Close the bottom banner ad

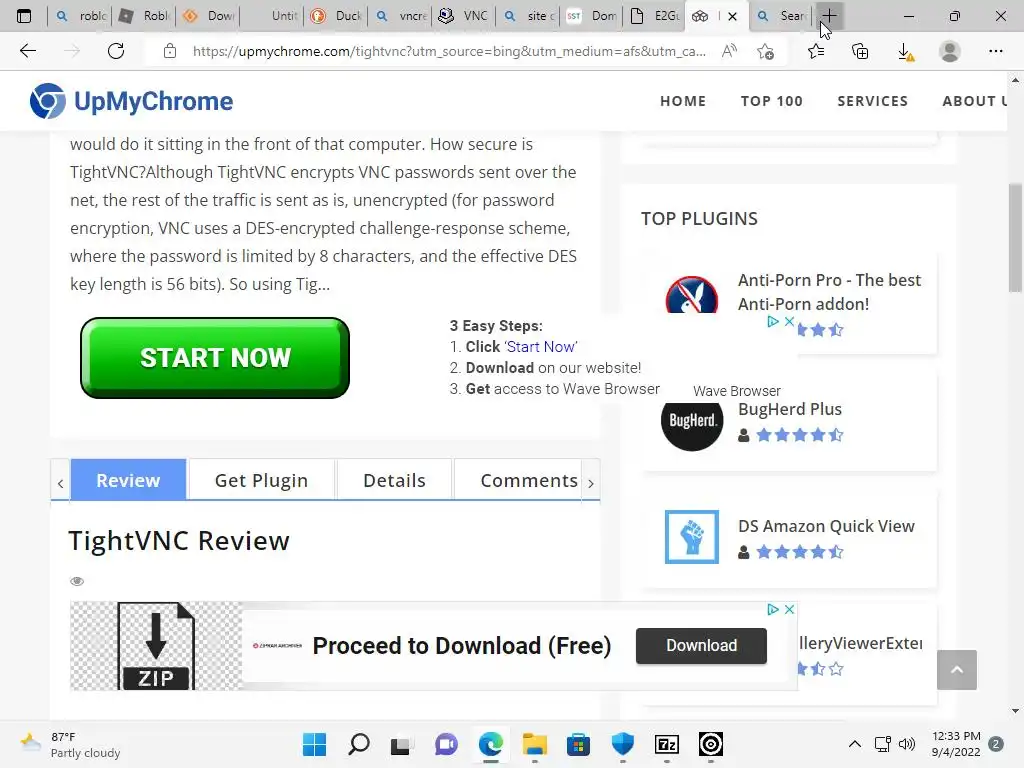click(790, 609)
